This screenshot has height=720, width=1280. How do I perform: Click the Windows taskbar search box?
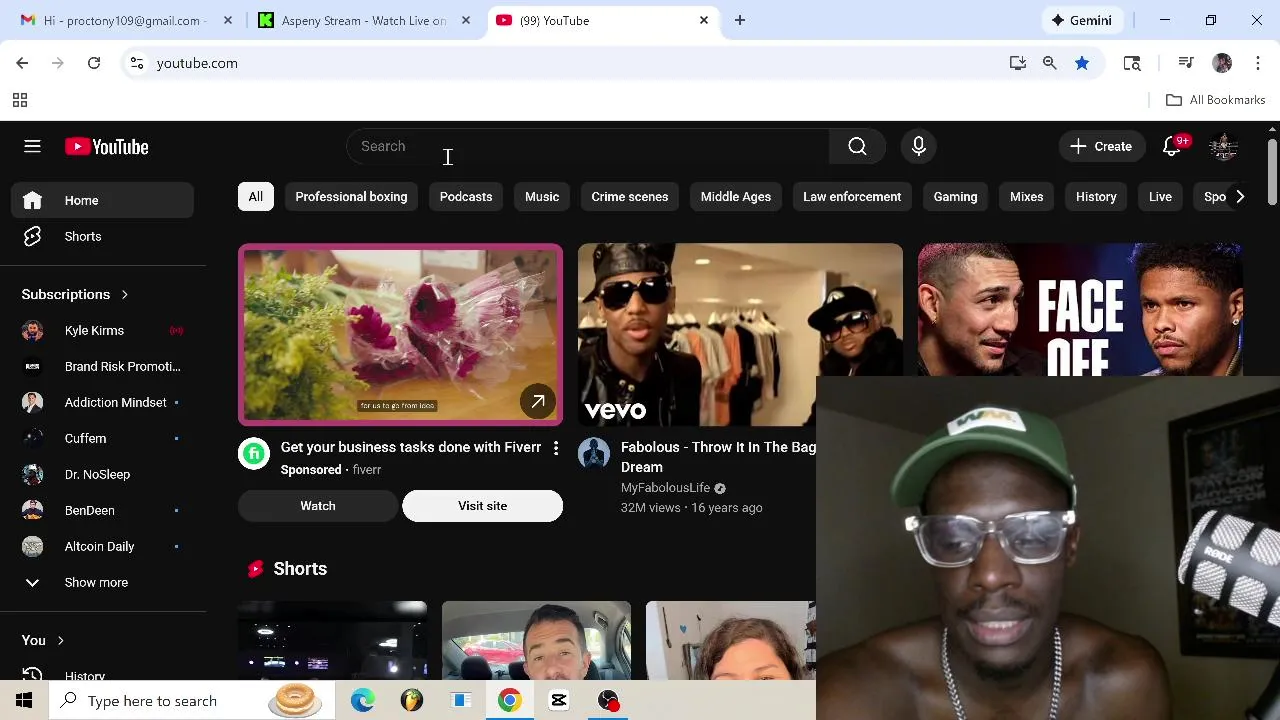coord(192,701)
